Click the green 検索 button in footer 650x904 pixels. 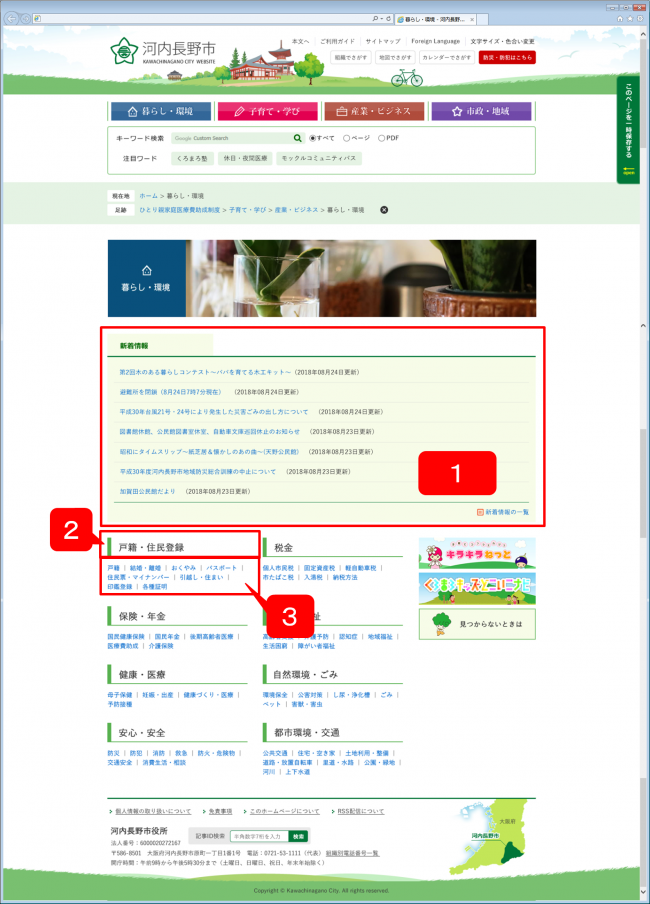click(298, 836)
